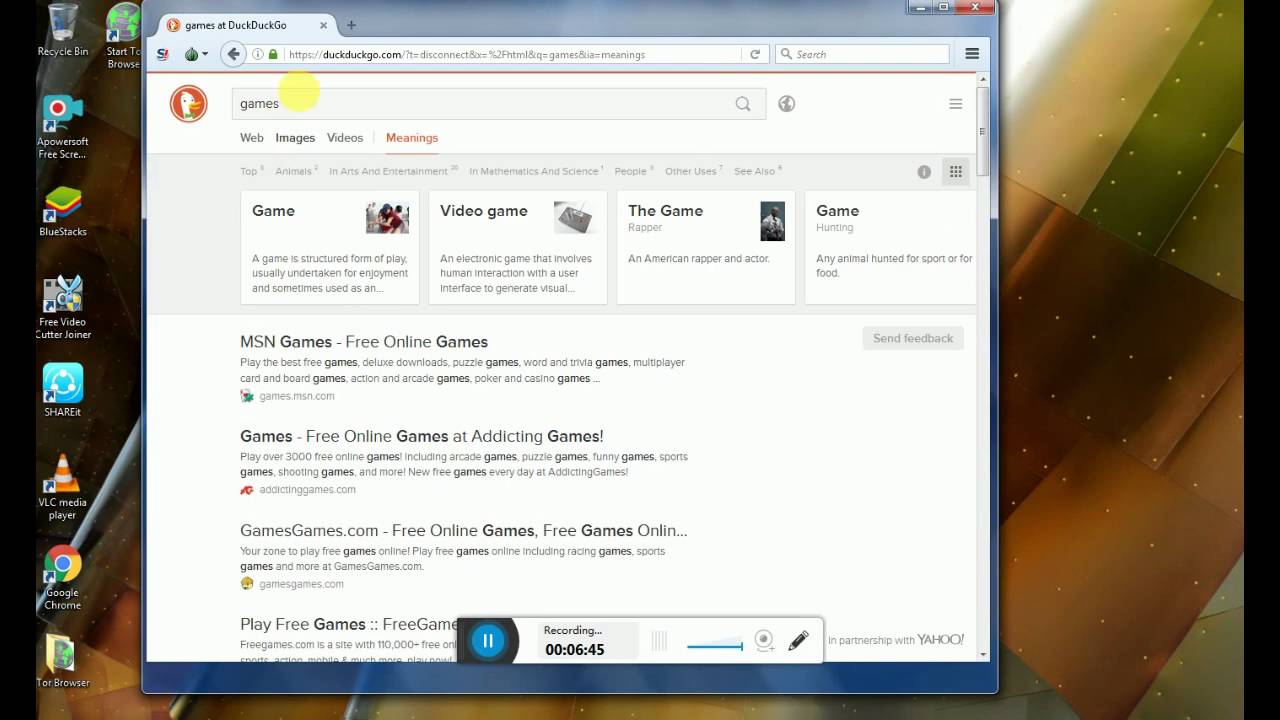1280x720 pixels.
Task: Open the 'Game' meaning card
Action: pyautogui.click(x=330, y=247)
